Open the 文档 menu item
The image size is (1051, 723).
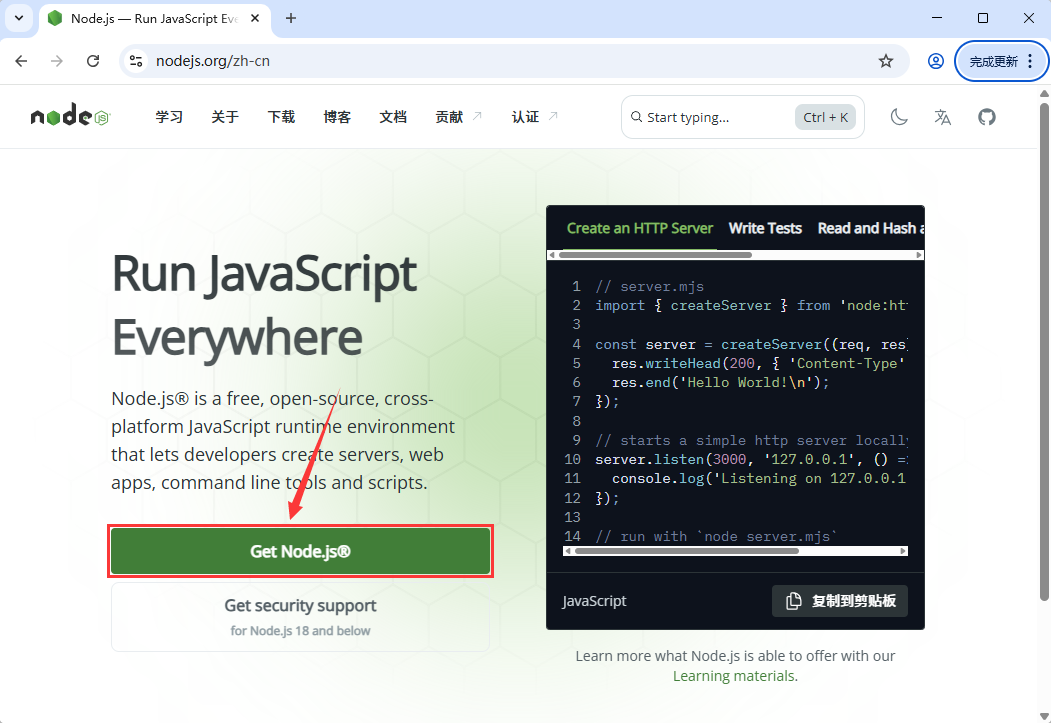tap(393, 117)
